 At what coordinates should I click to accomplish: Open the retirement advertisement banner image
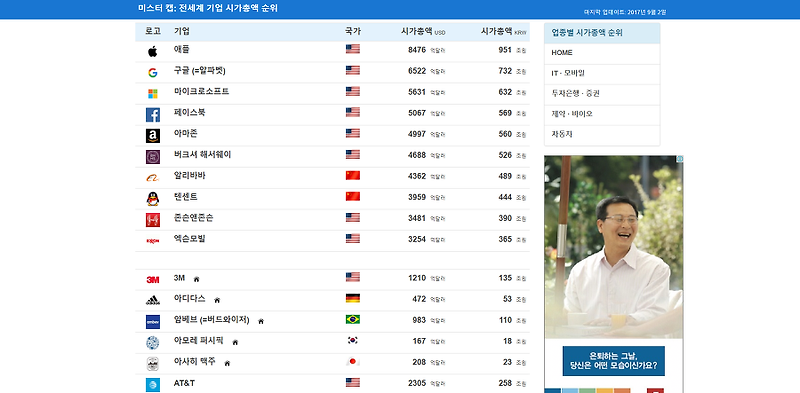(614, 247)
